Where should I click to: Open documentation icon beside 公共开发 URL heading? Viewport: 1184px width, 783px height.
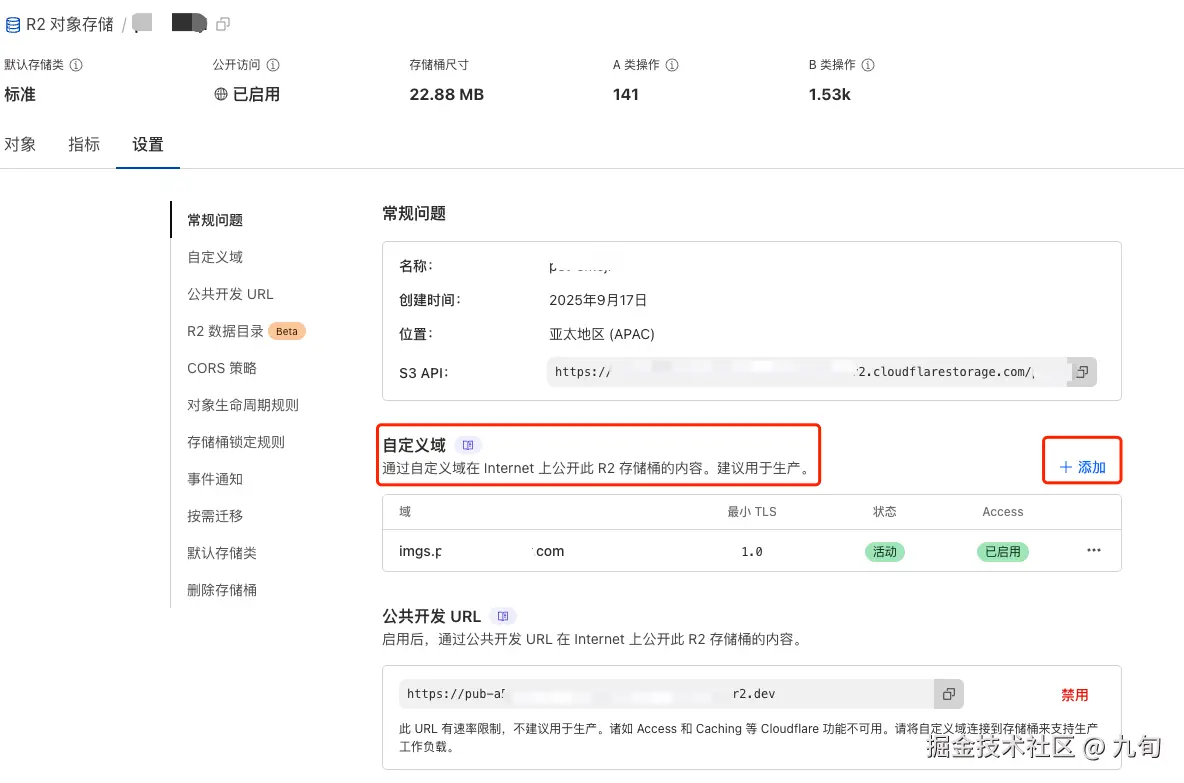503,616
